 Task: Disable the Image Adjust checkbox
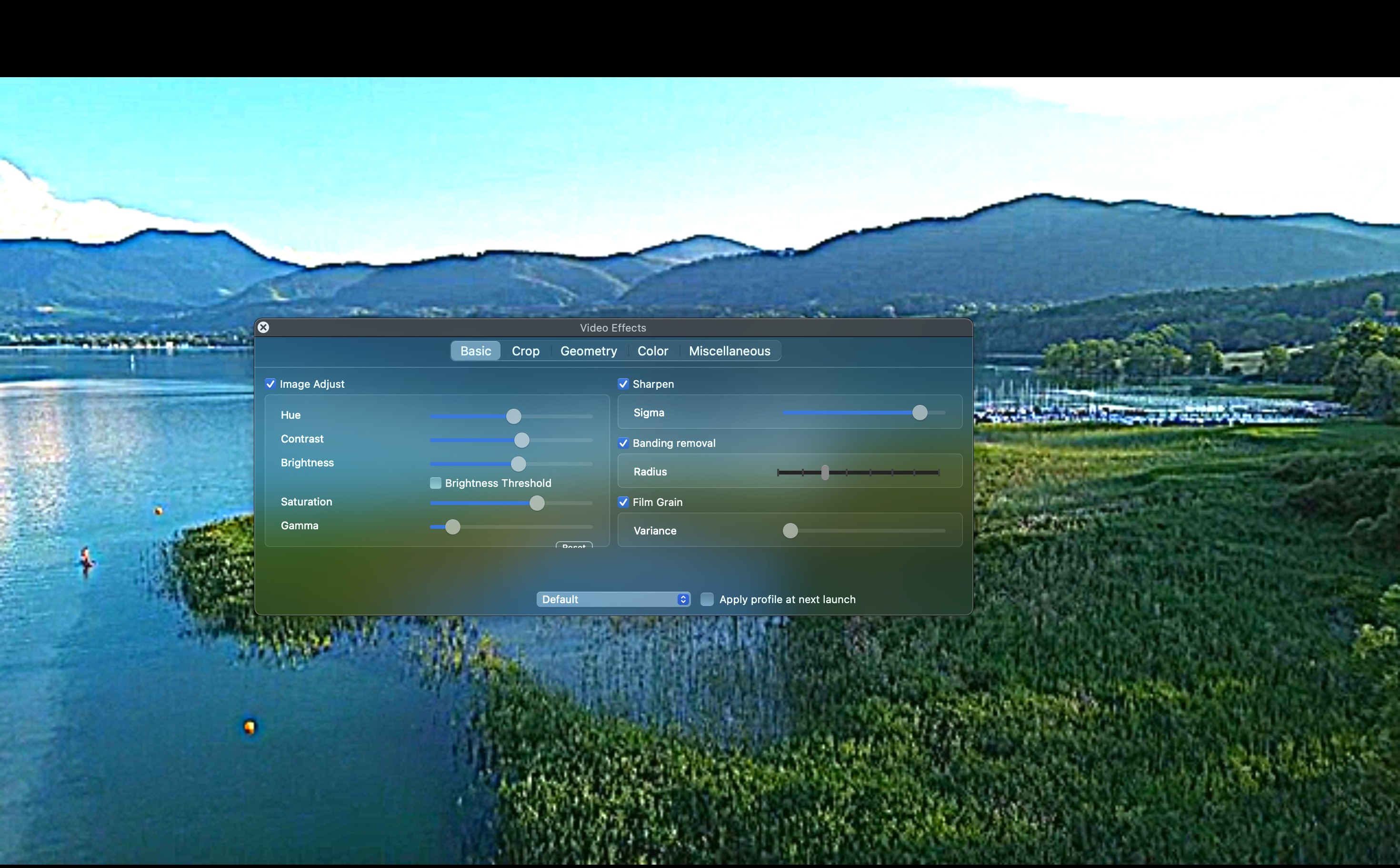271,384
